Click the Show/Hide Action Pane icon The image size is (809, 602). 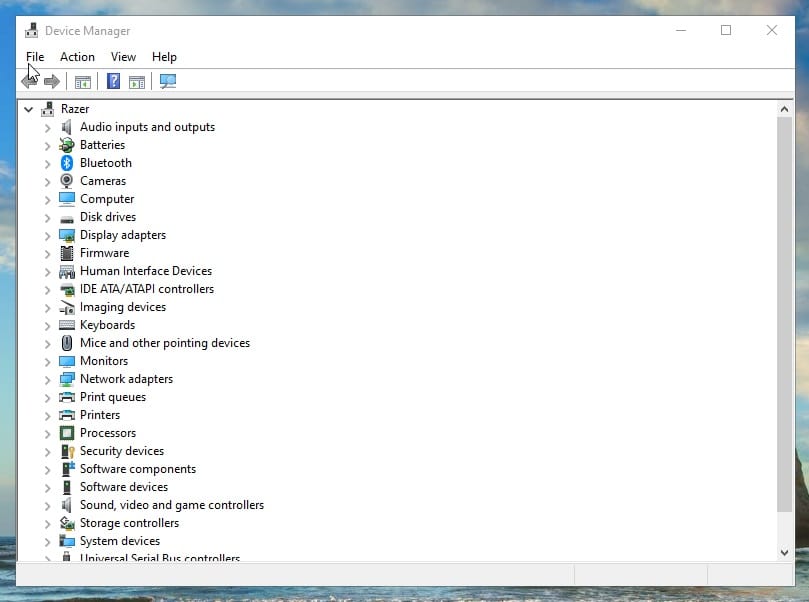point(137,81)
